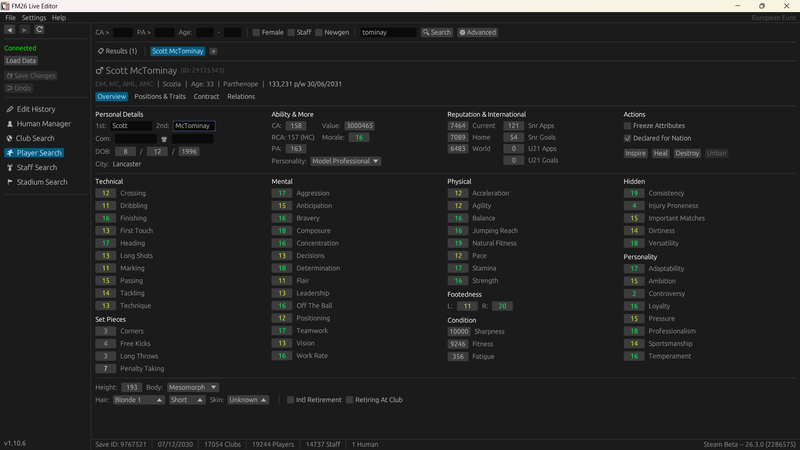Open the Skin Unknown dropdown

point(248,400)
